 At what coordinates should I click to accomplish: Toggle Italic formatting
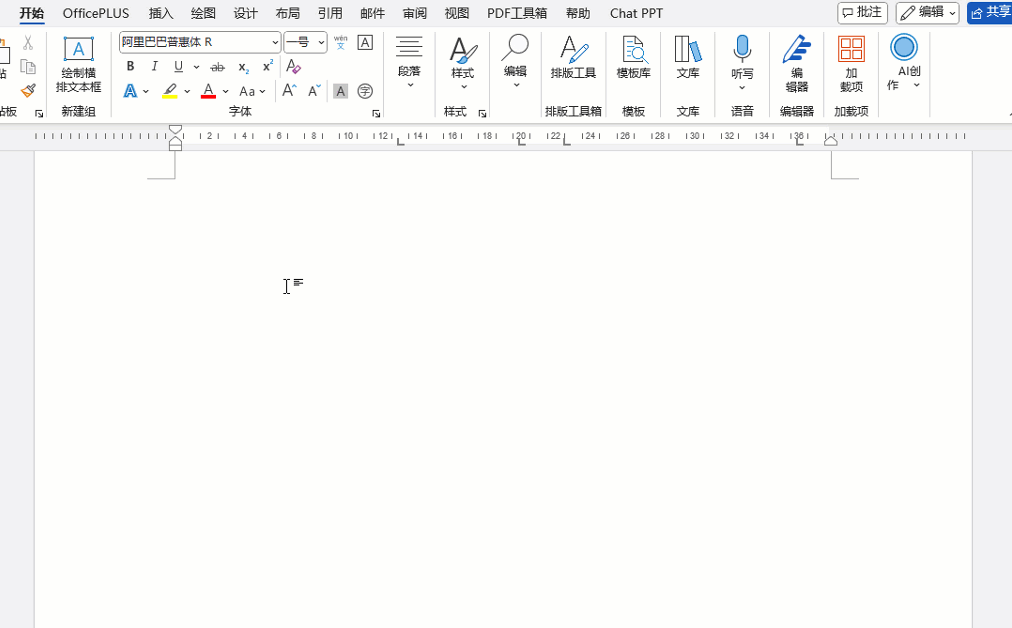(x=154, y=66)
